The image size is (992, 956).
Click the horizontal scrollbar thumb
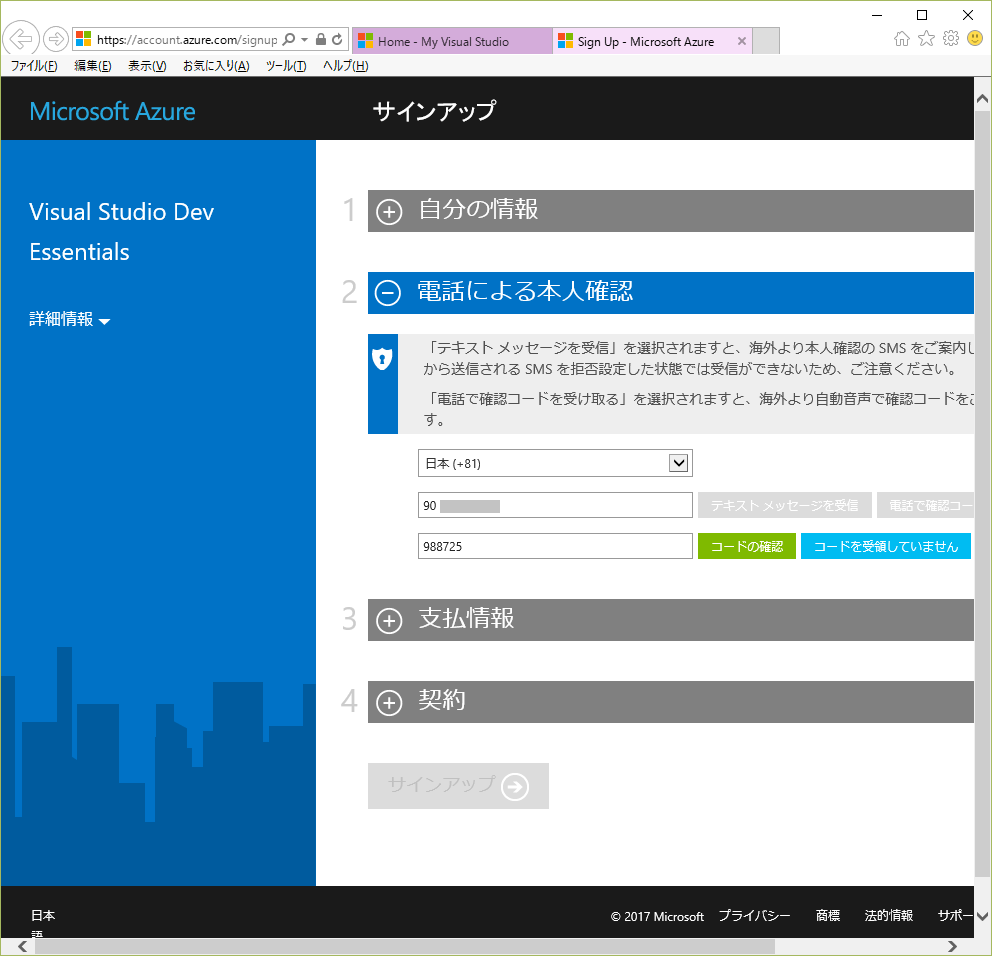point(405,947)
